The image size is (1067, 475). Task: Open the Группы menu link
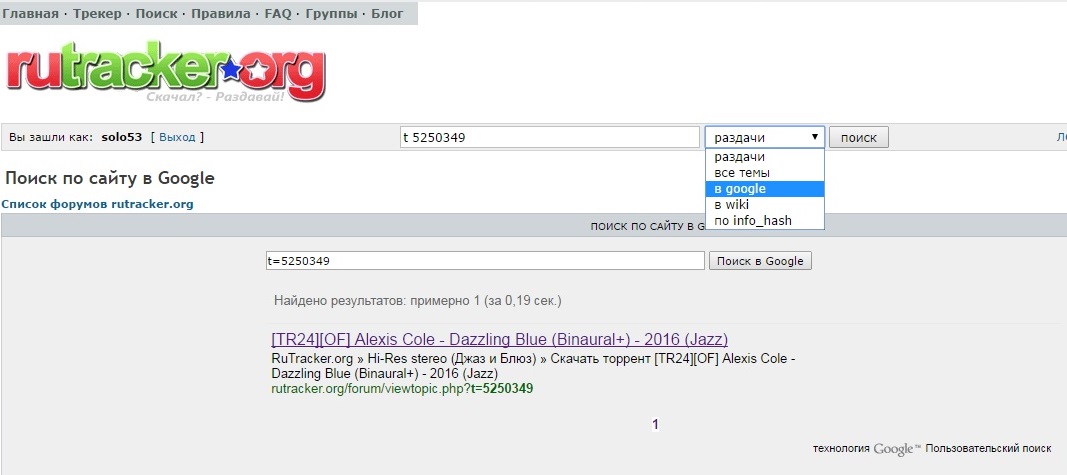pyautogui.click(x=331, y=14)
